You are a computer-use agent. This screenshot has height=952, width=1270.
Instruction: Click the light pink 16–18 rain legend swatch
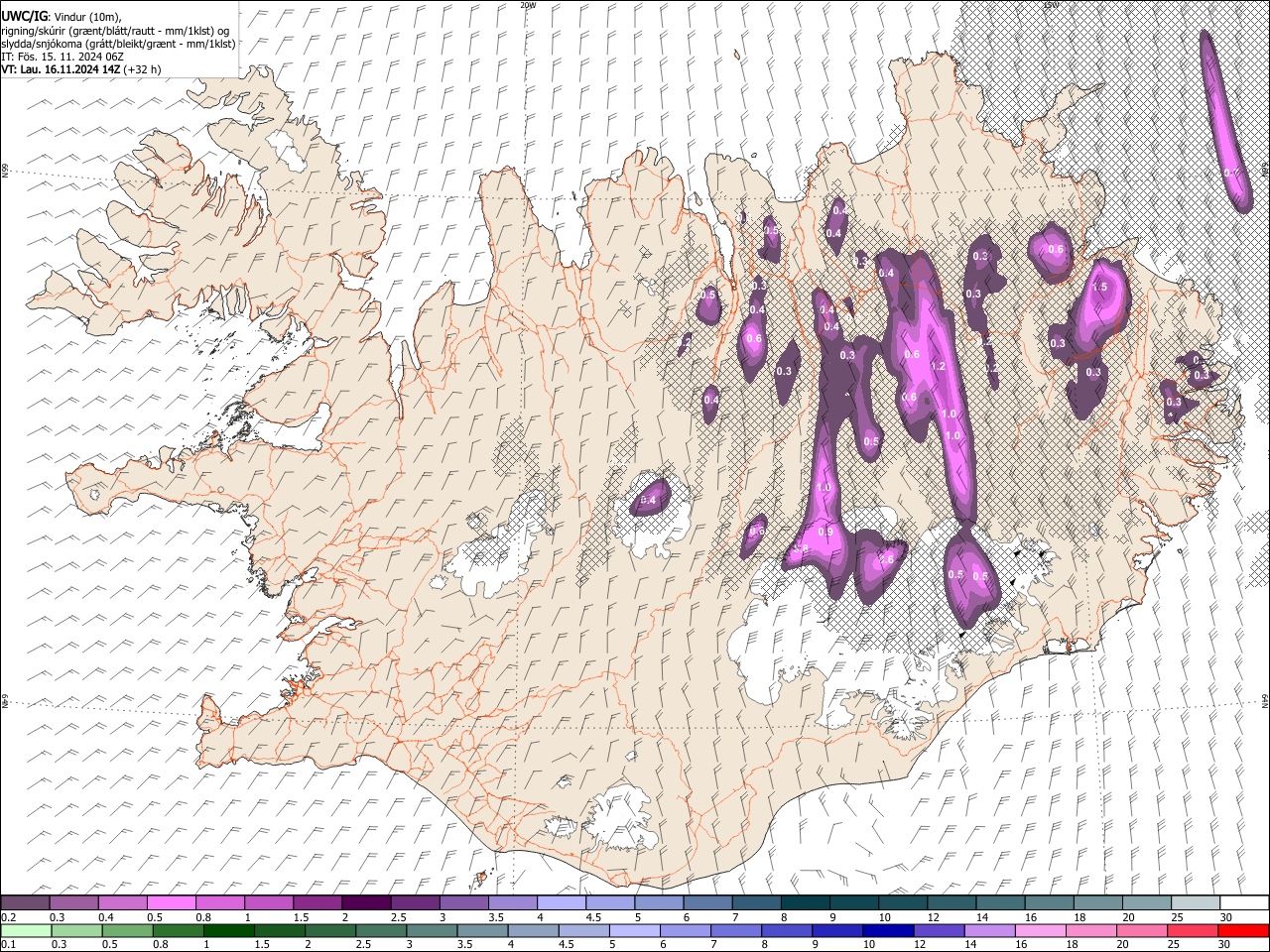(x=1040, y=930)
